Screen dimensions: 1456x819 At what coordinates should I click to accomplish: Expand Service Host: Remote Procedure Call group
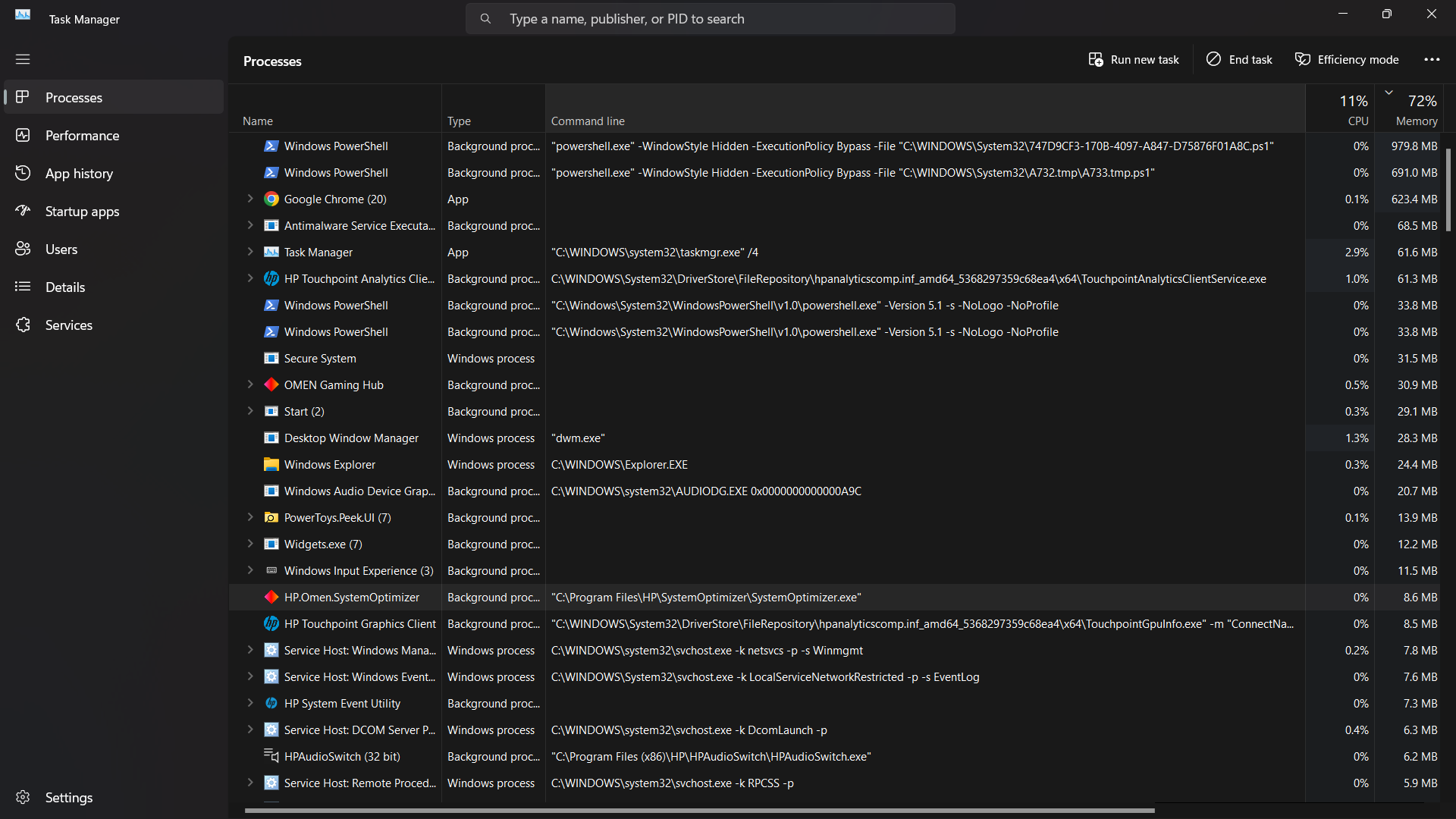click(x=250, y=783)
